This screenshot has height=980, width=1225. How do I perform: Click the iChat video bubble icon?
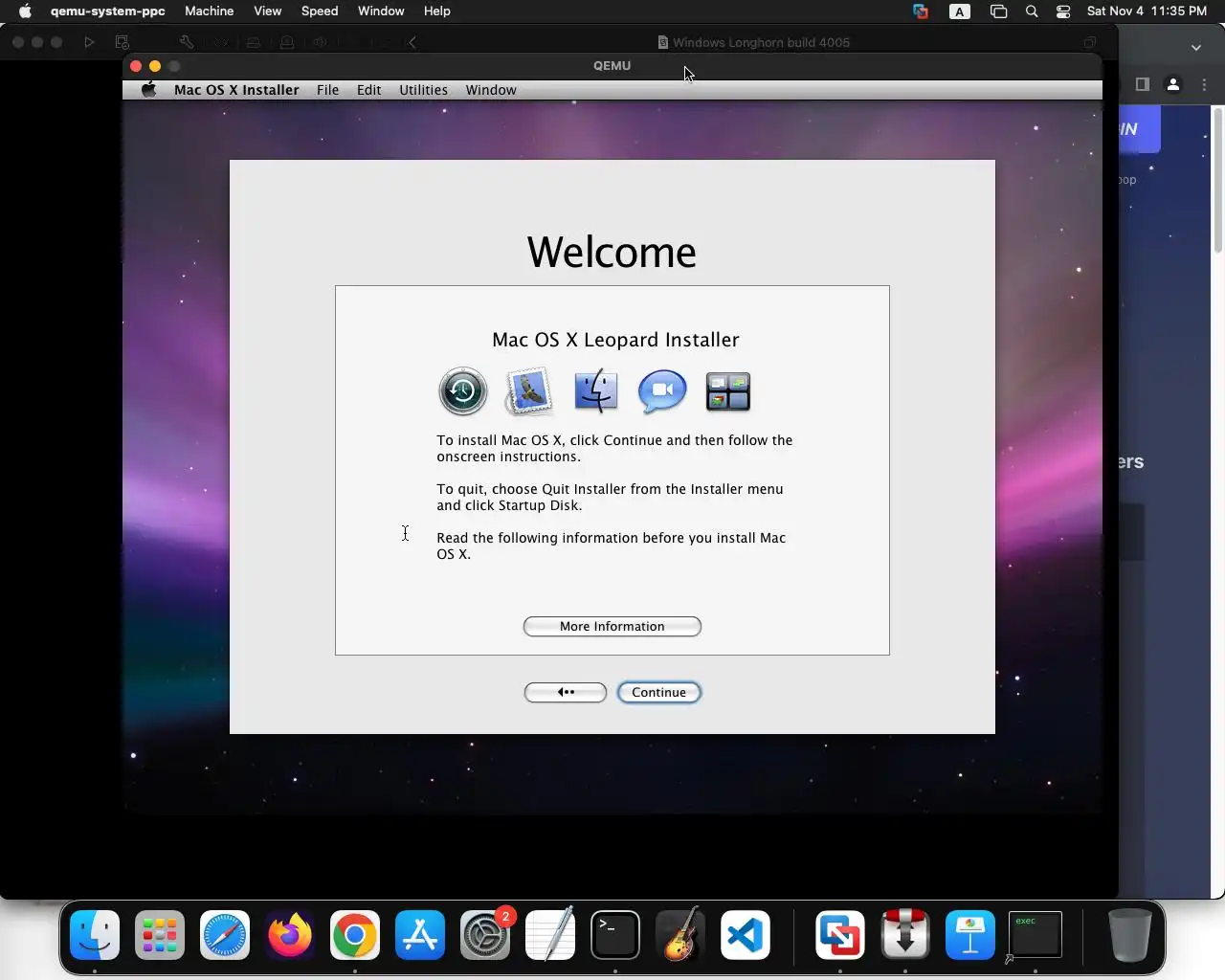(662, 390)
